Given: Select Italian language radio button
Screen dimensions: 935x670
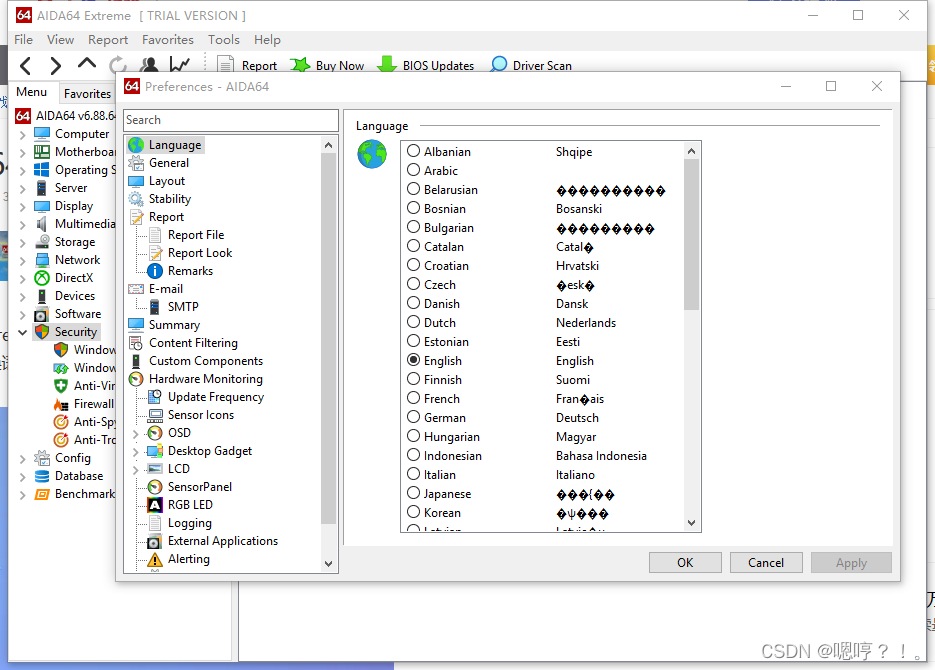Looking at the screenshot, I should point(413,474).
